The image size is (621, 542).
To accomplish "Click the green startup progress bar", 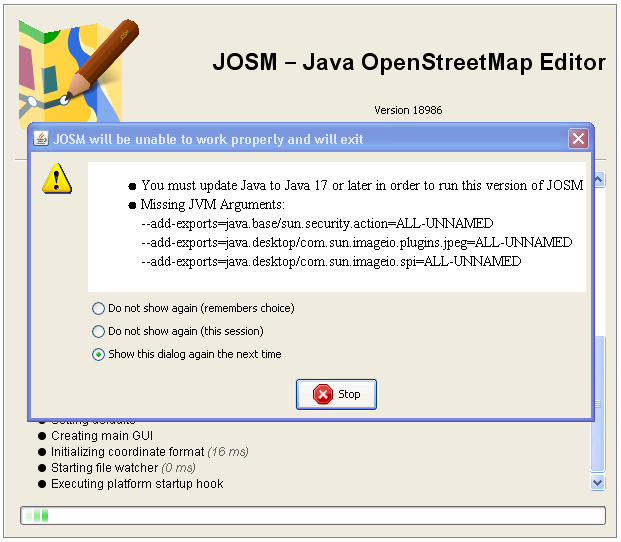I will [312, 516].
